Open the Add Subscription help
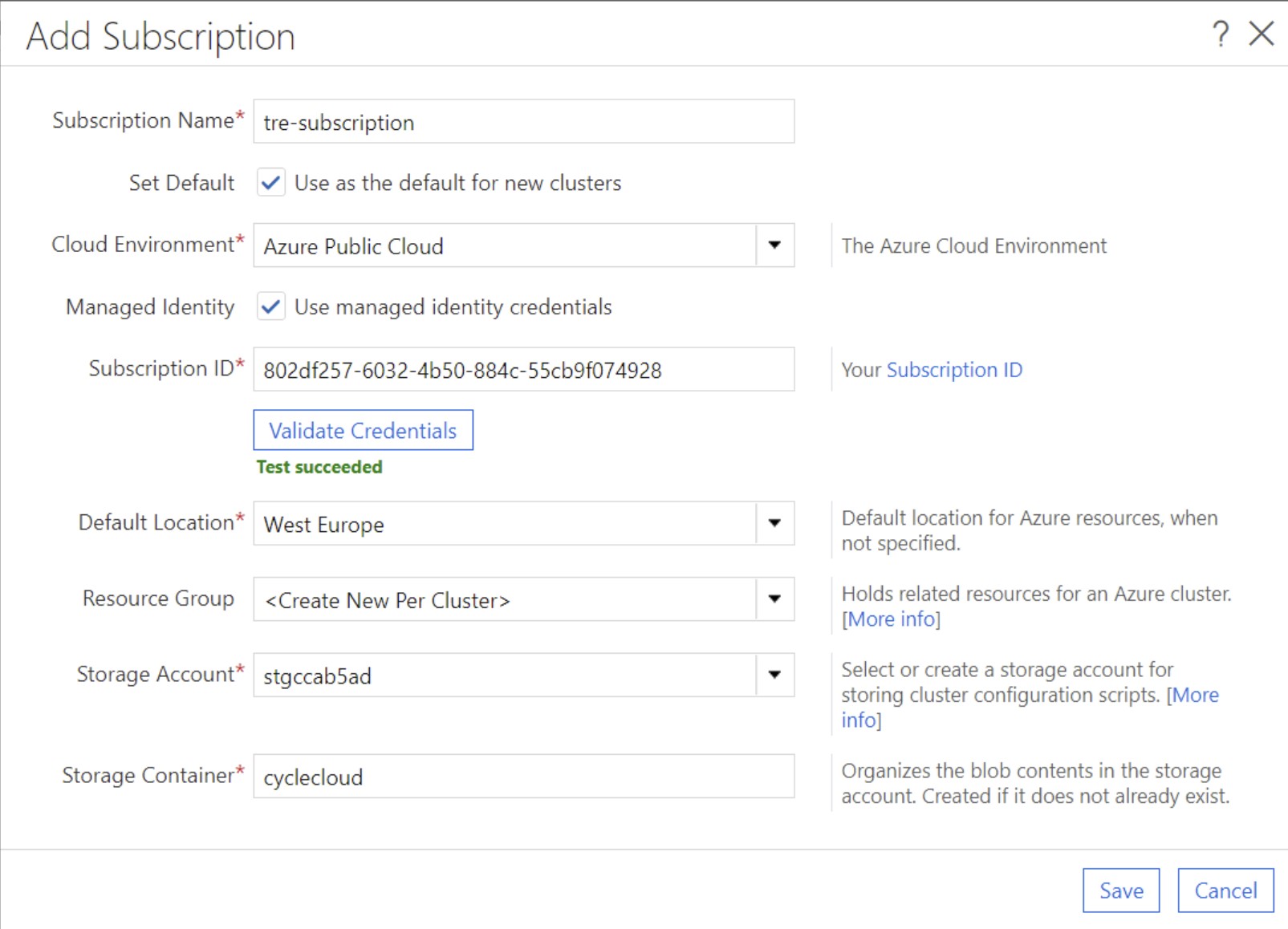Image resolution: width=1288 pixels, height=929 pixels. click(x=1221, y=34)
